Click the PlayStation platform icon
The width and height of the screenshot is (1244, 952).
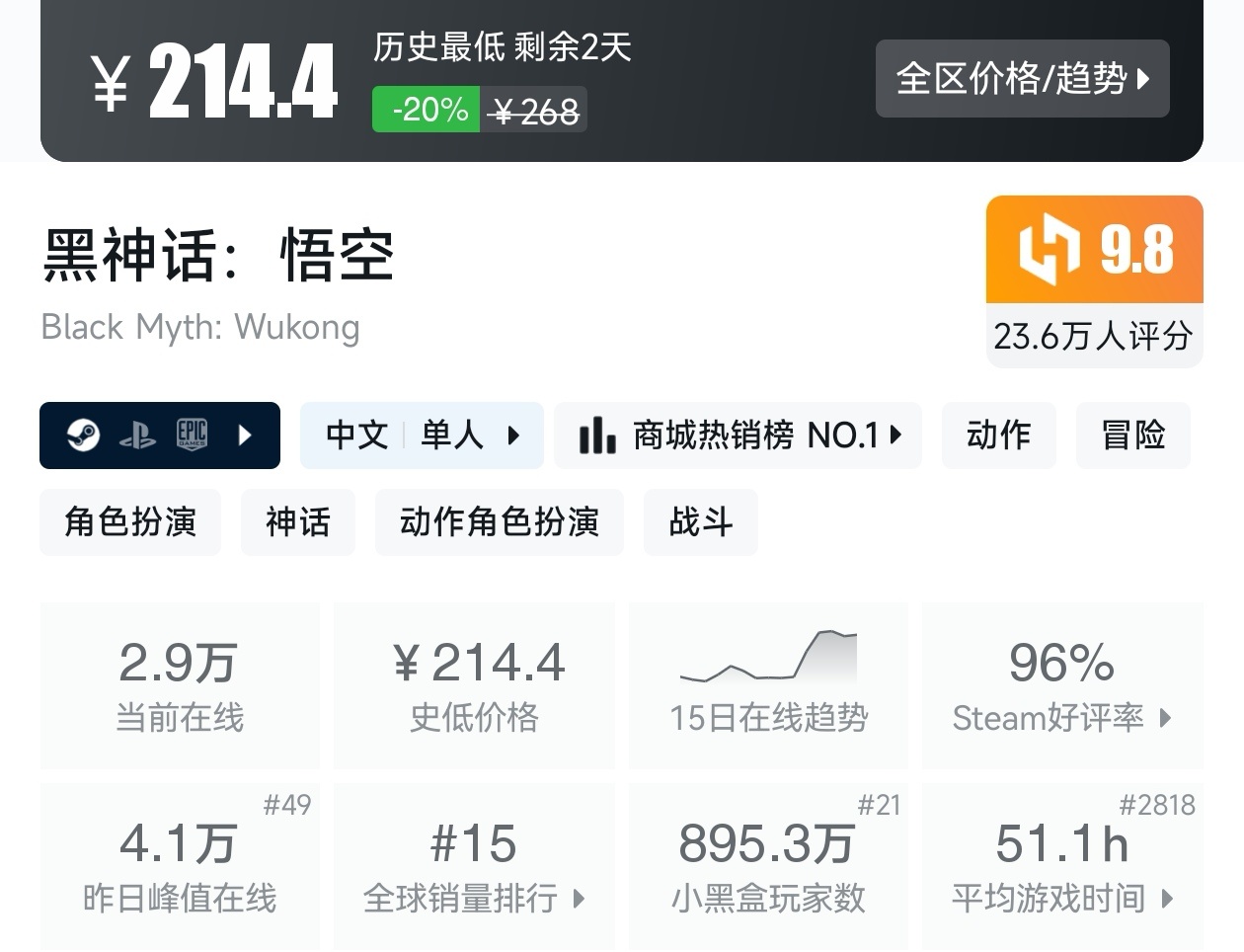tap(138, 435)
